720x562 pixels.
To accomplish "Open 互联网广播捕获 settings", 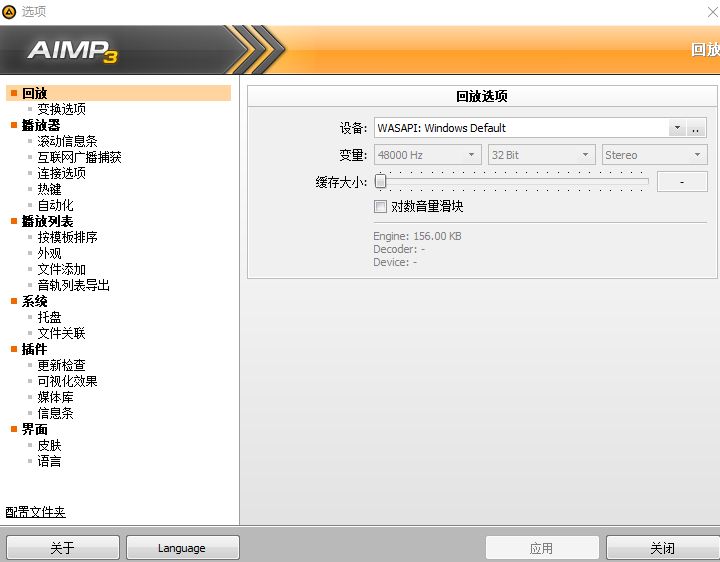I will pyautogui.click(x=79, y=157).
